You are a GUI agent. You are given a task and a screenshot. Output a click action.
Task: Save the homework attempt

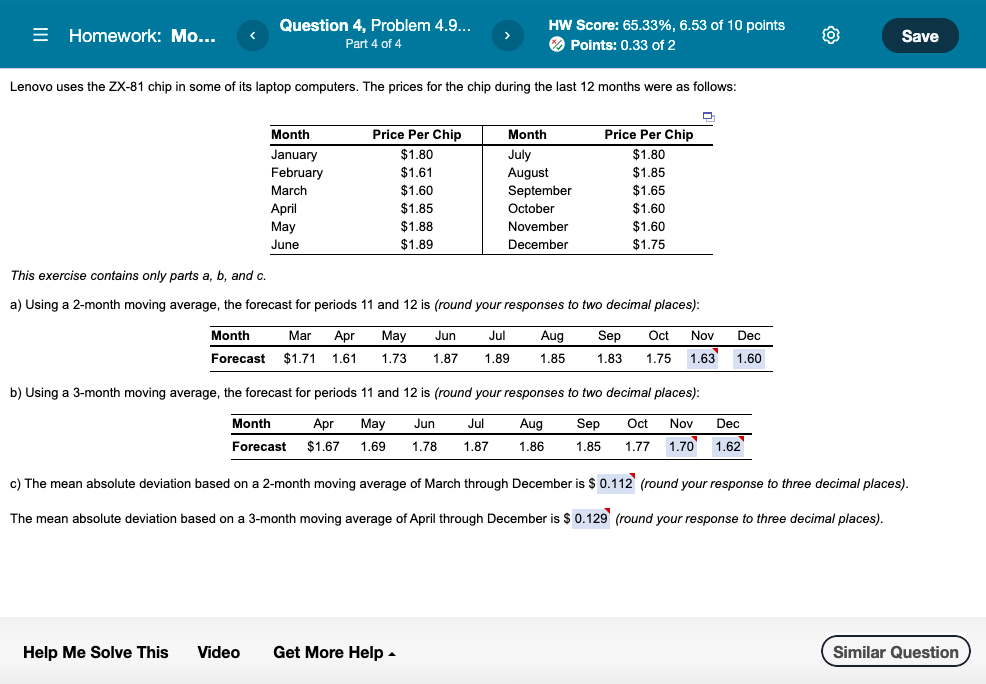[919, 35]
